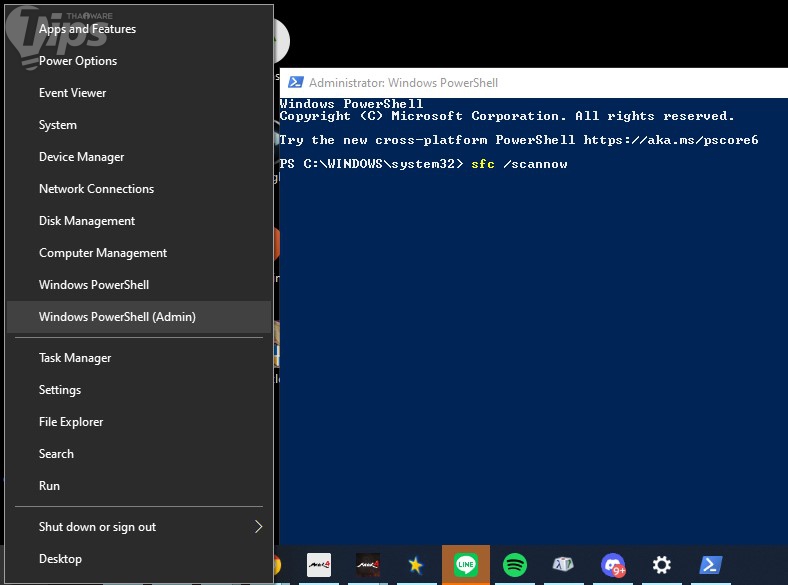Screen dimensions: 788x585
Task: Select Event Viewer menu item
Action: coord(72,93)
